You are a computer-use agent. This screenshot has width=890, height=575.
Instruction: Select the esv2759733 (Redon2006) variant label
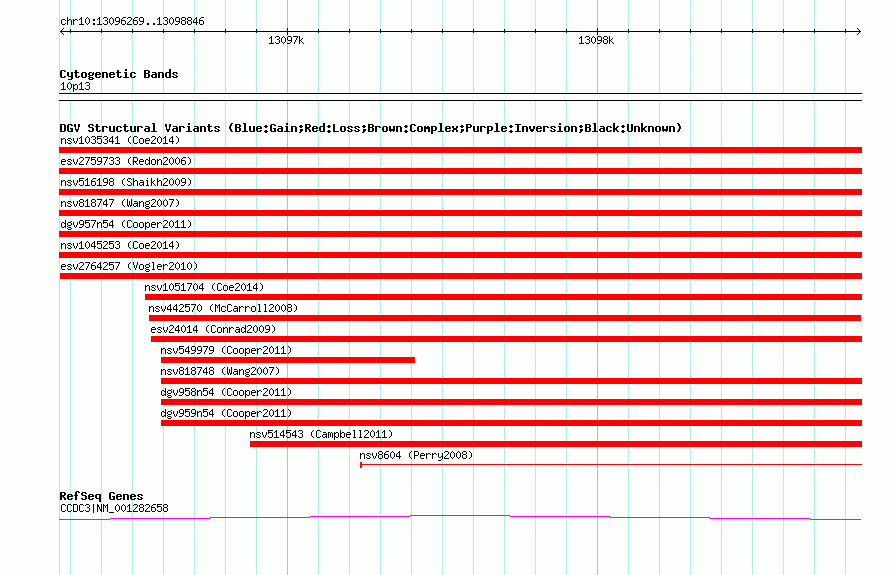click(126, 161)
